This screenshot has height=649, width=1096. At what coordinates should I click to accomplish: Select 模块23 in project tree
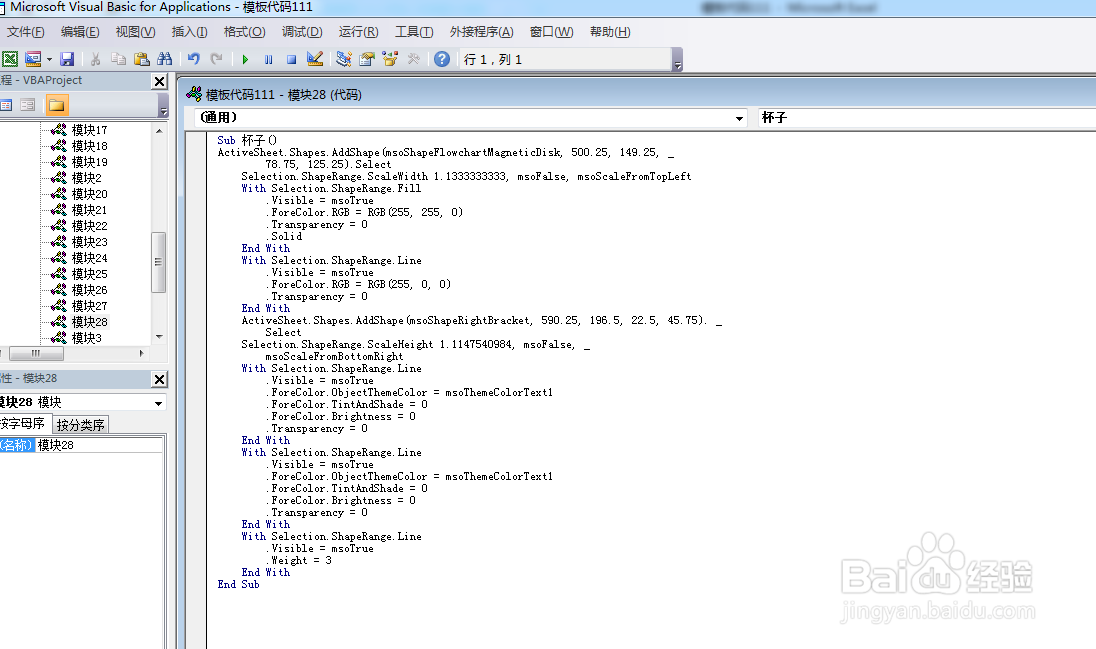(89, 243)
